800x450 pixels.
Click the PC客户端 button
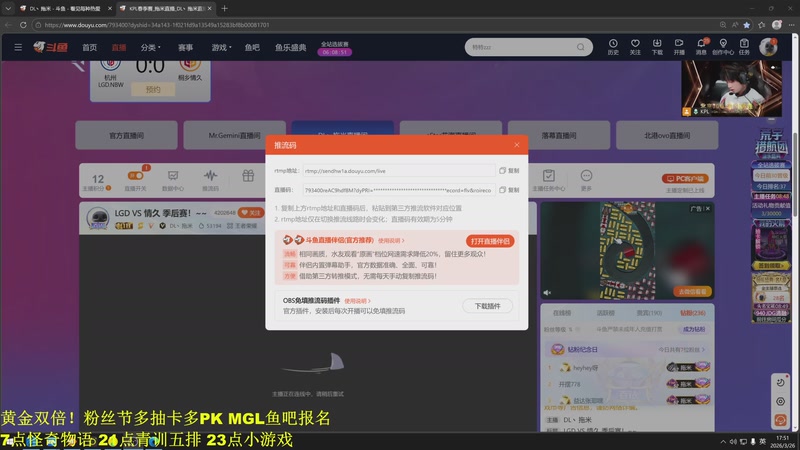(x=685, y=179)
